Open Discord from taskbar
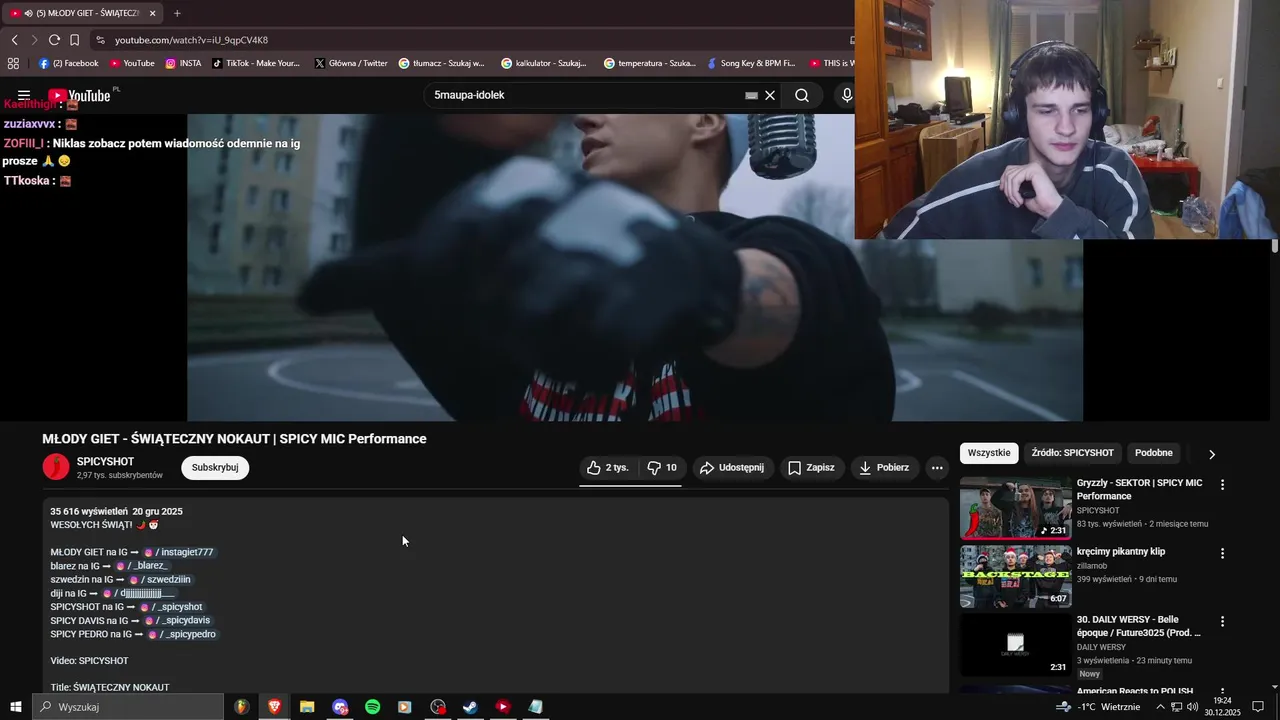The image size is (1280, 720). [x=340, y=707]
